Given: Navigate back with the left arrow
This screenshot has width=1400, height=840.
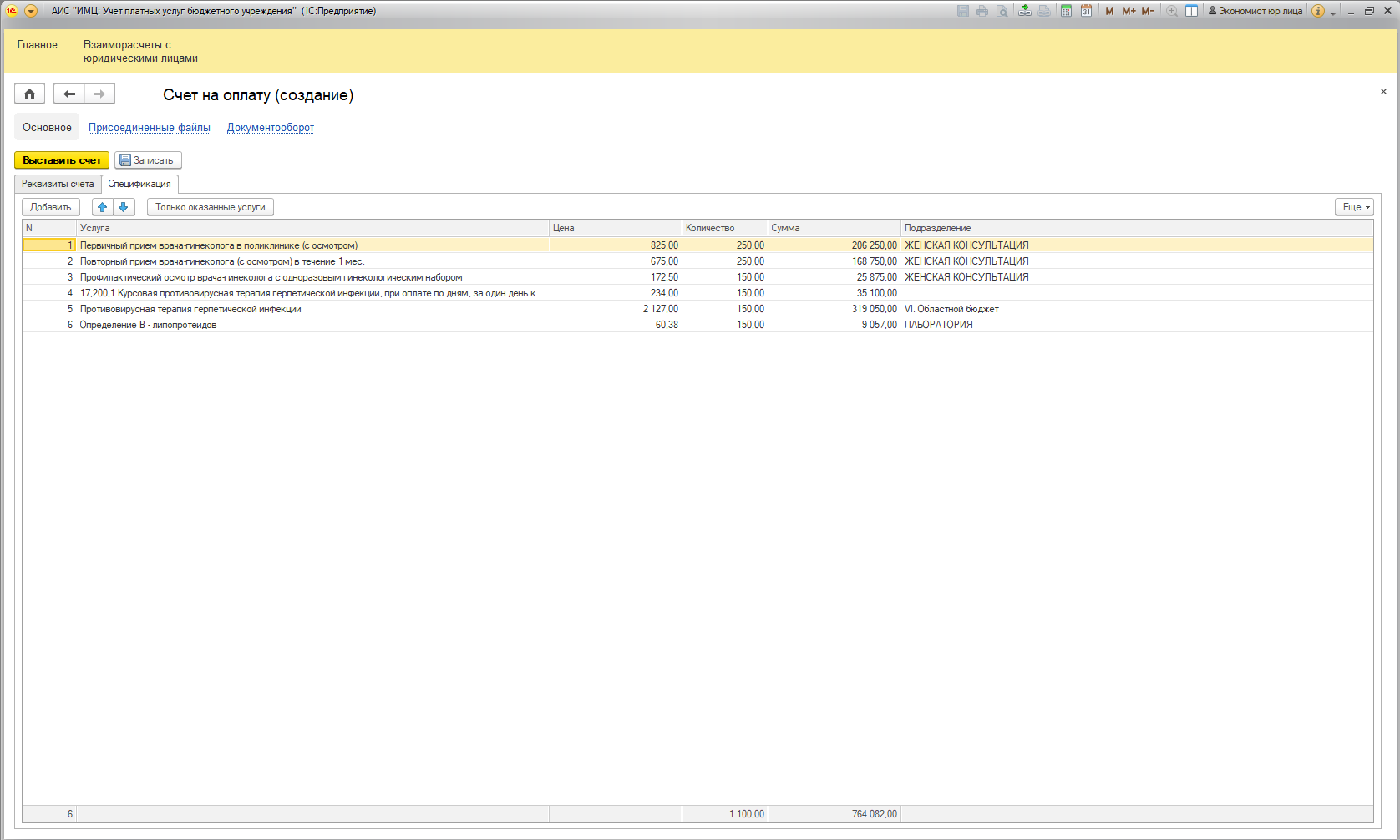Looking at the screenshot, I should pyautogui.click(x=69, y=94).
